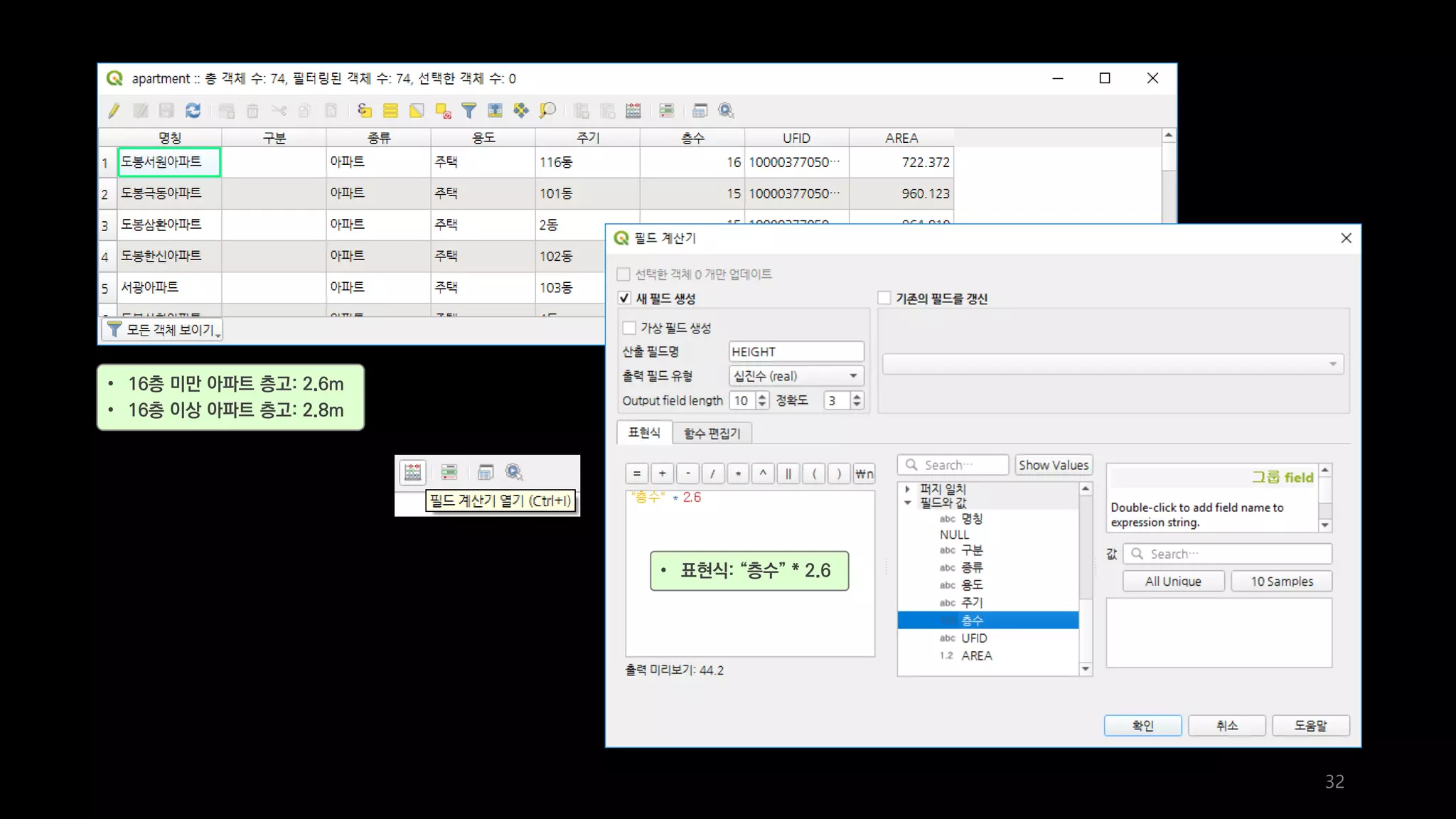The height and width of the screenshot is (819, 1456).
Task: Open the 모든 객체 보이기 filter dropdown
Action: [x=162, y=330]
